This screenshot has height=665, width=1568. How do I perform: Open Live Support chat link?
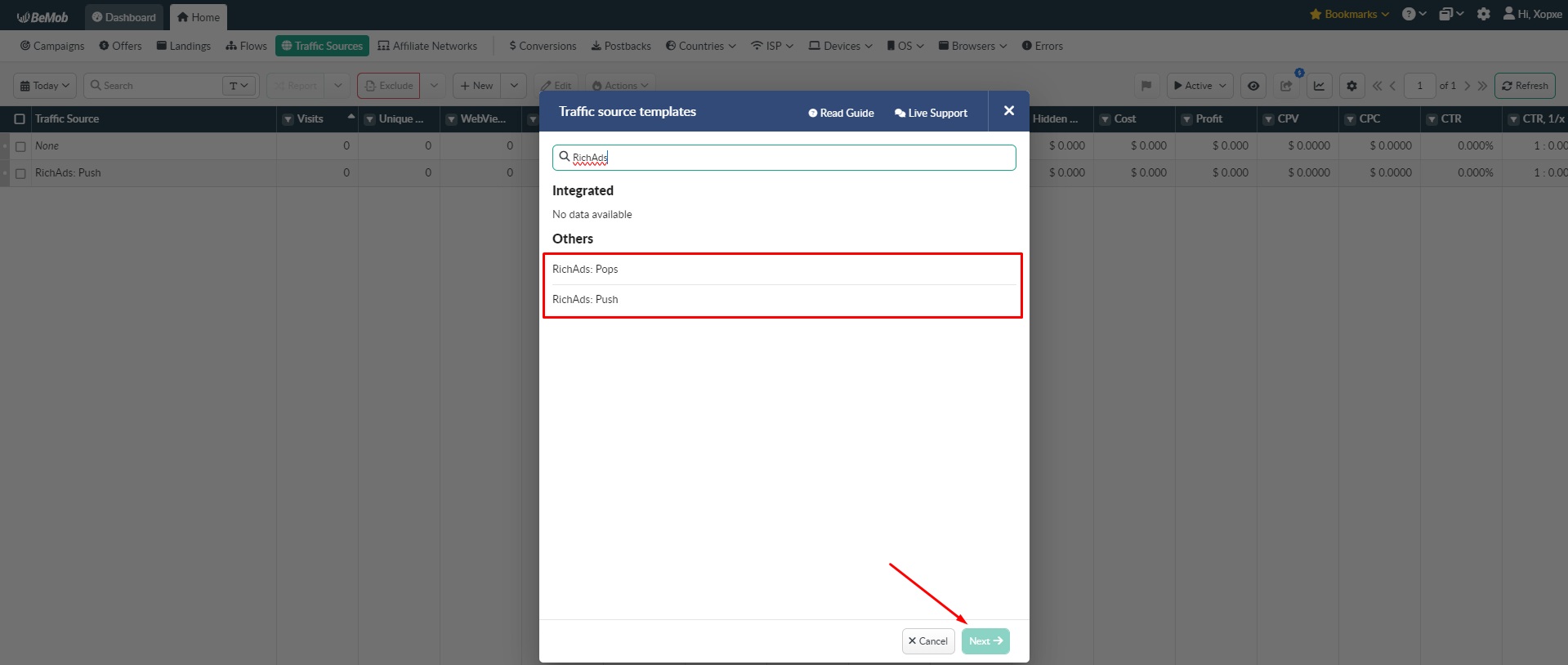point(931,113)
